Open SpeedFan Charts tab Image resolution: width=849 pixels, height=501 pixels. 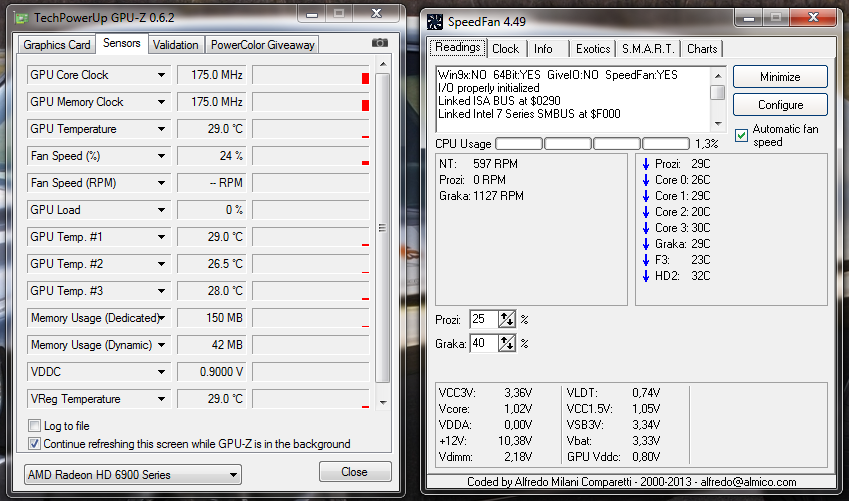point(702,49)
